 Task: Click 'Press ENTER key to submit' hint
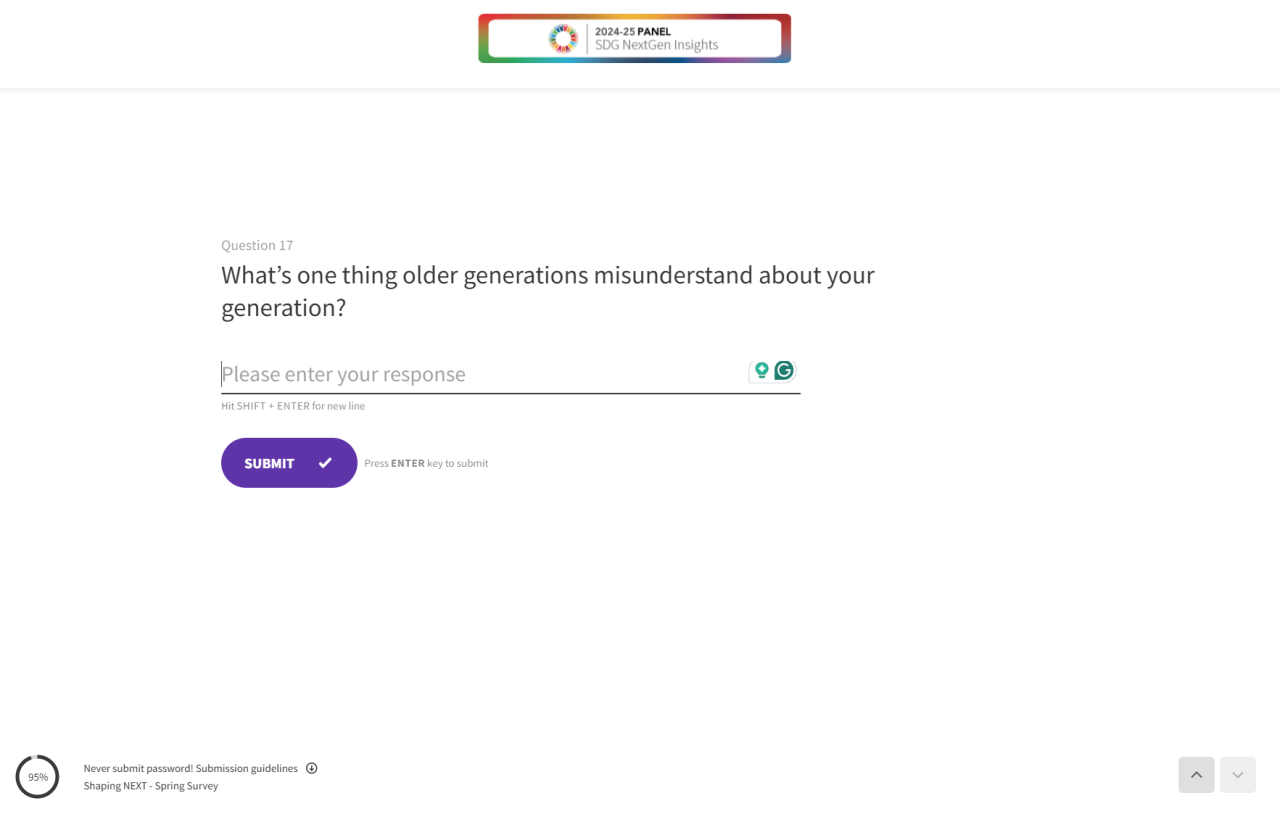(426, 463)
